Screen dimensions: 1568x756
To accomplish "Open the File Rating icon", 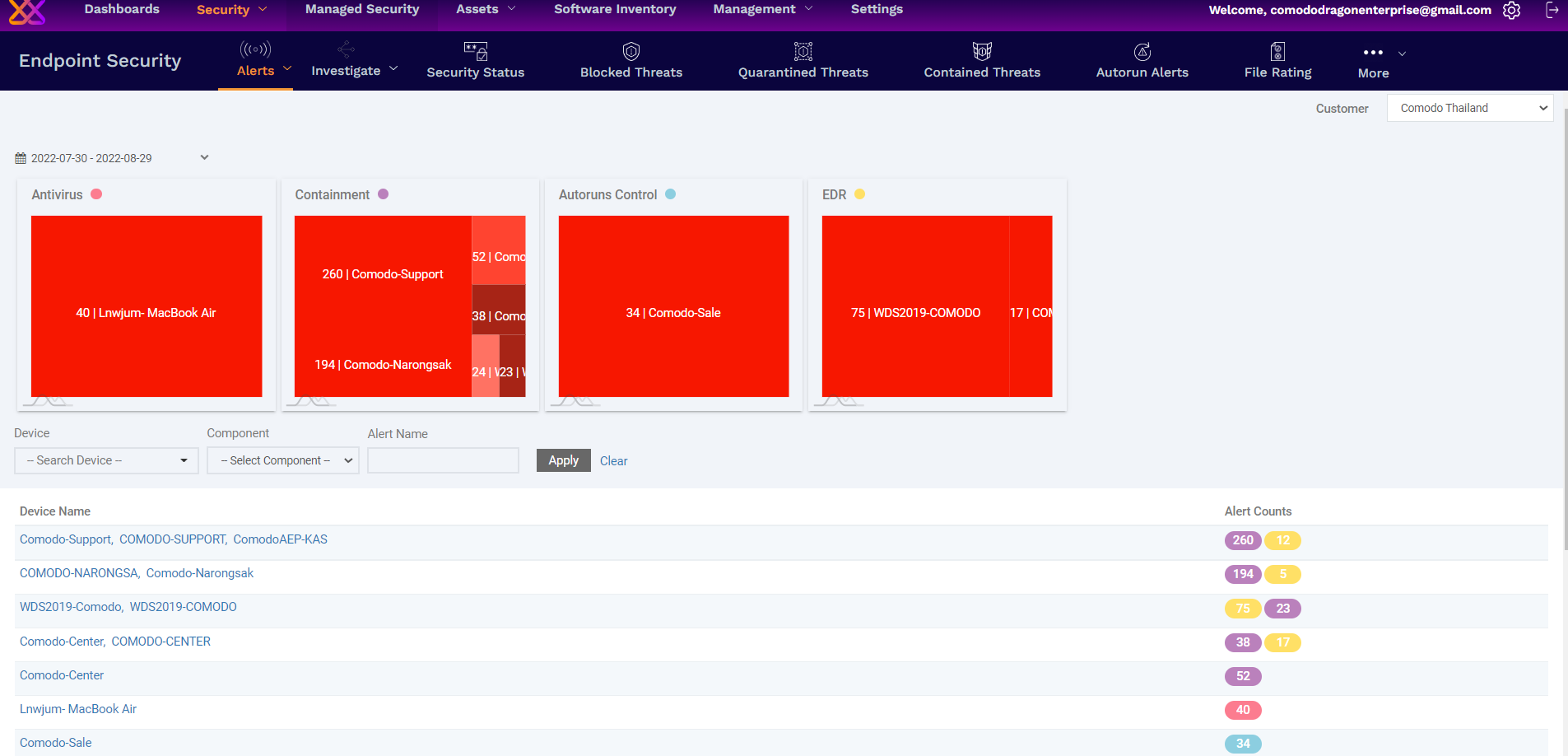I will tap(1277, 52).
